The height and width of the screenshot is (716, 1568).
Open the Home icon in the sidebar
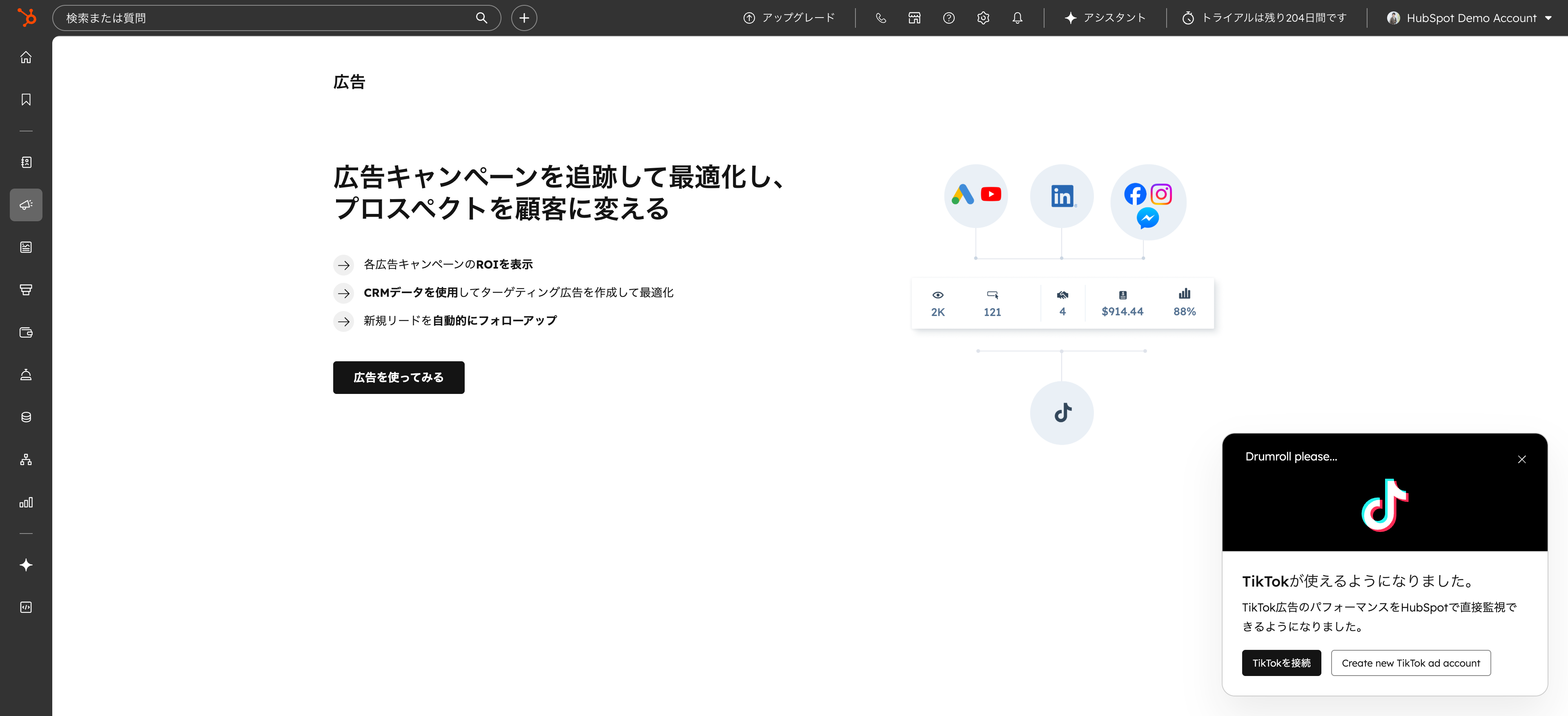(x=26, y=57)
